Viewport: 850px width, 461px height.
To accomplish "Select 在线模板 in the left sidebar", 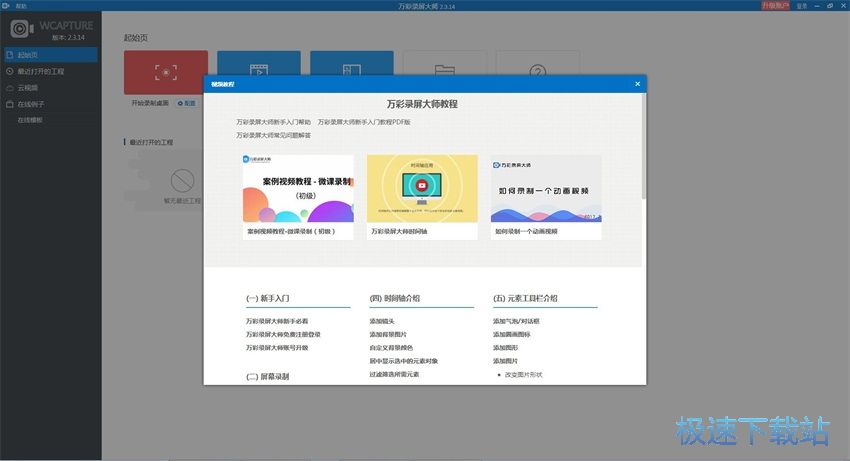I will pyautogui.click(x=30, y=120).
